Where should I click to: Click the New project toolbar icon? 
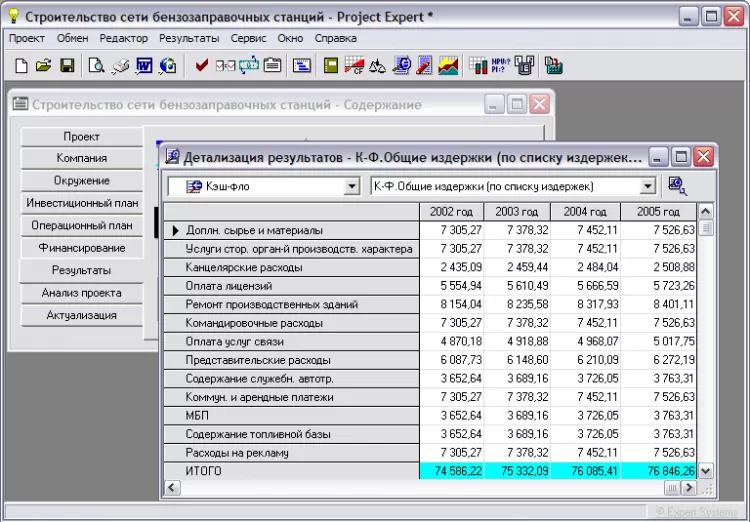coord(21,66)
